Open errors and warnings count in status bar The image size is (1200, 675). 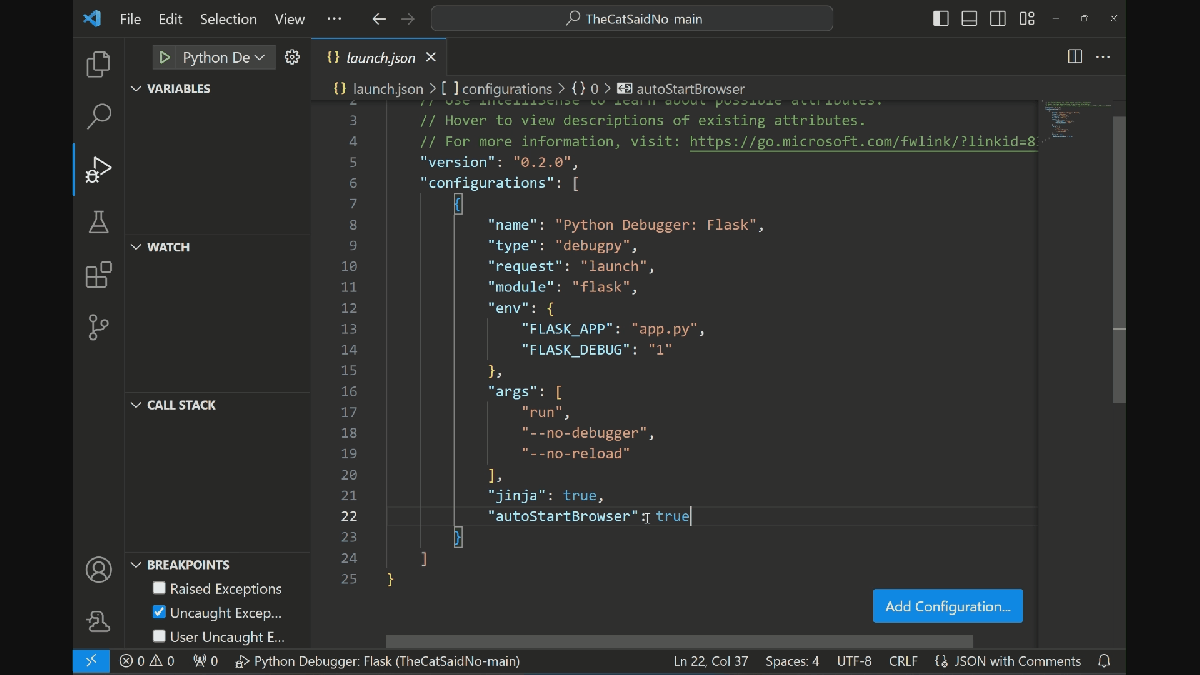[x=147, y=661]
